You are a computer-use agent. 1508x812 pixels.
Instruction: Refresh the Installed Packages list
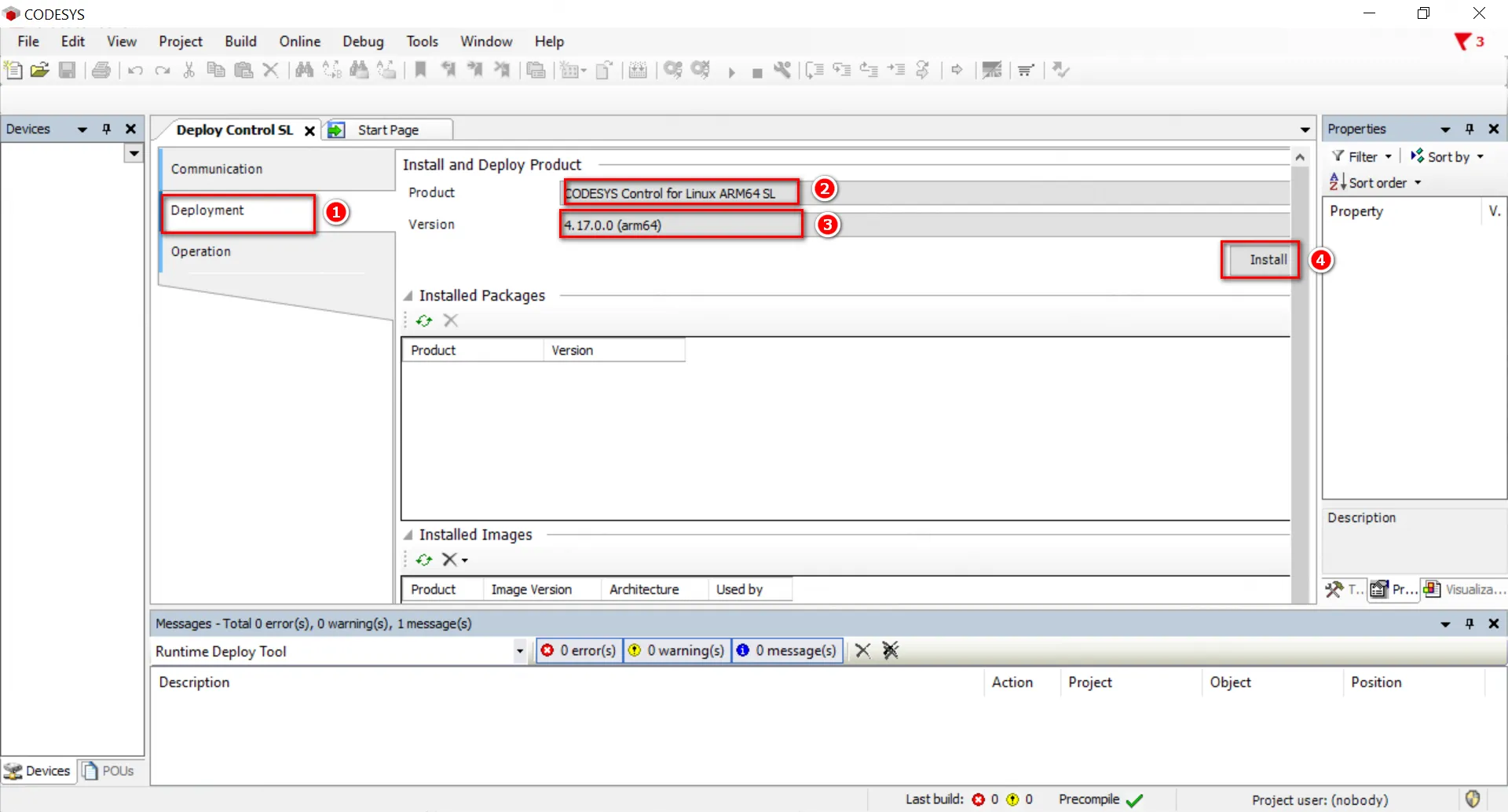click(424, 320)
